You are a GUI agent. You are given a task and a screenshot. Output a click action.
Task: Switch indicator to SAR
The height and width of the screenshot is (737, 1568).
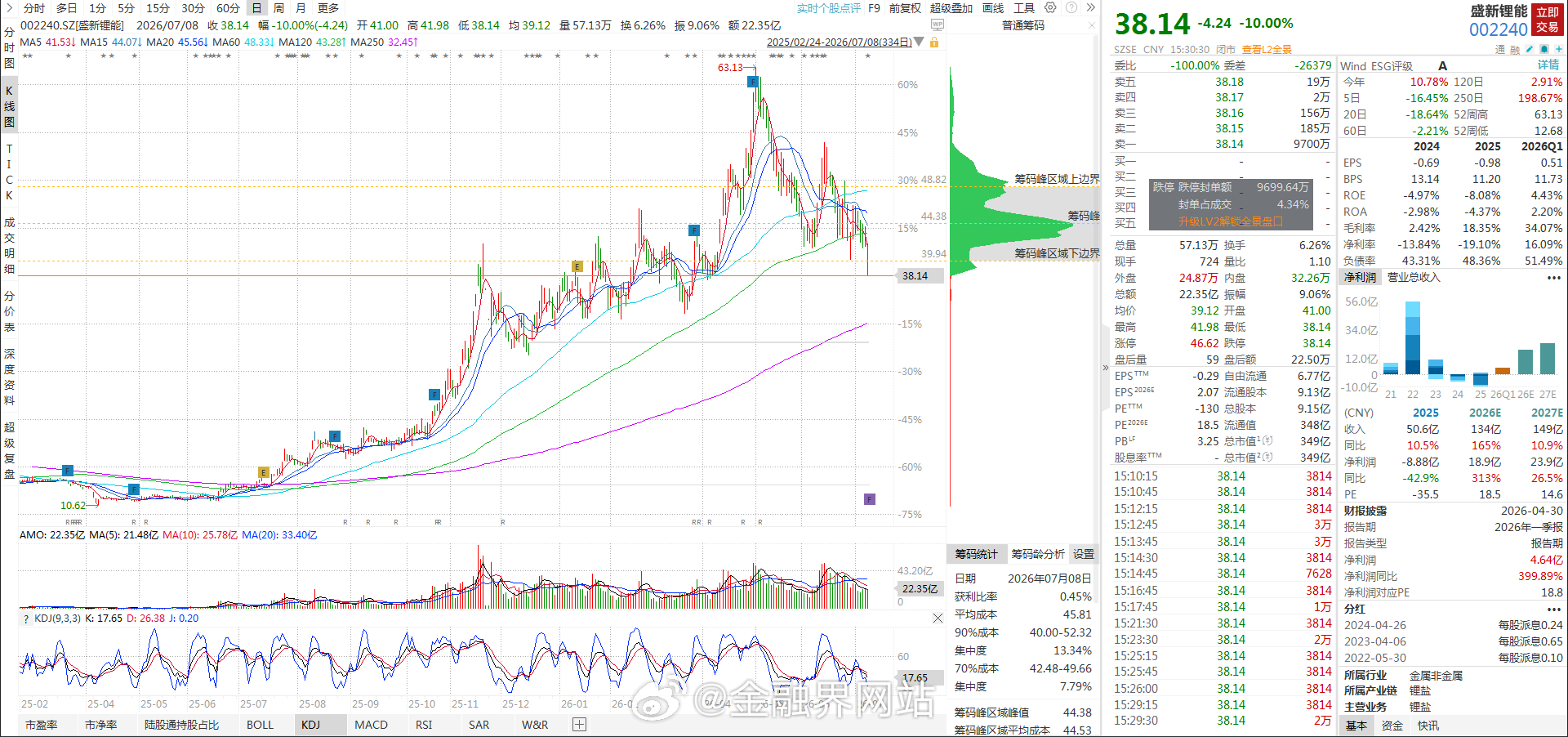point(479,725)
